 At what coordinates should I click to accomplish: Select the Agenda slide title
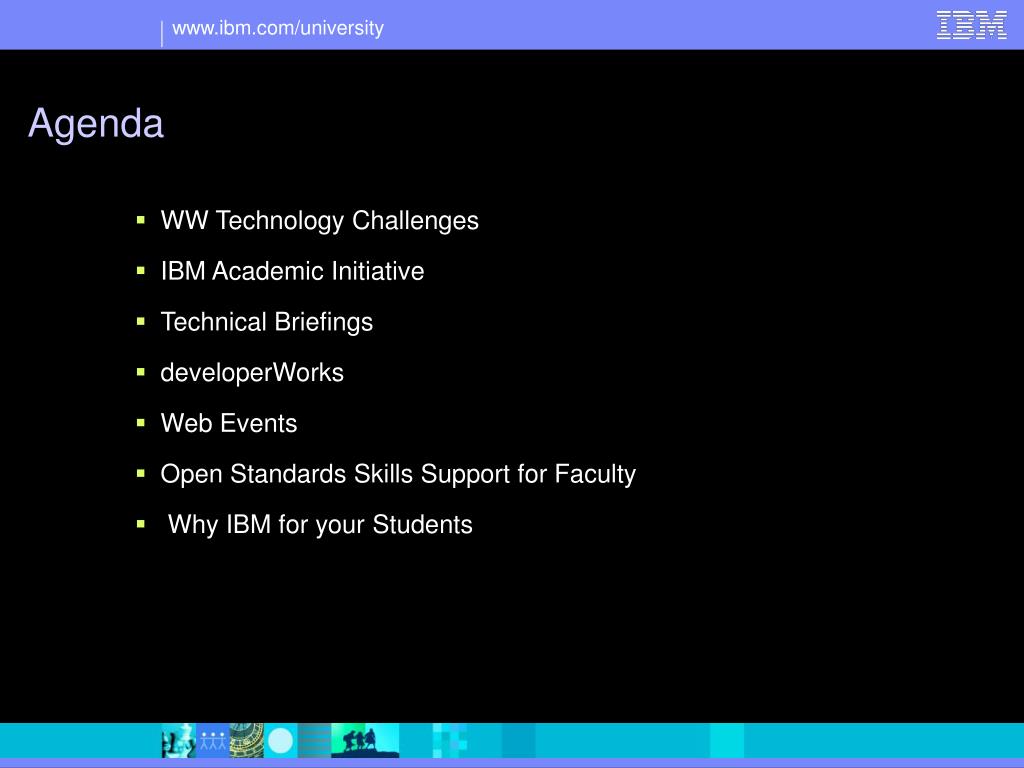tap(96, 123)
